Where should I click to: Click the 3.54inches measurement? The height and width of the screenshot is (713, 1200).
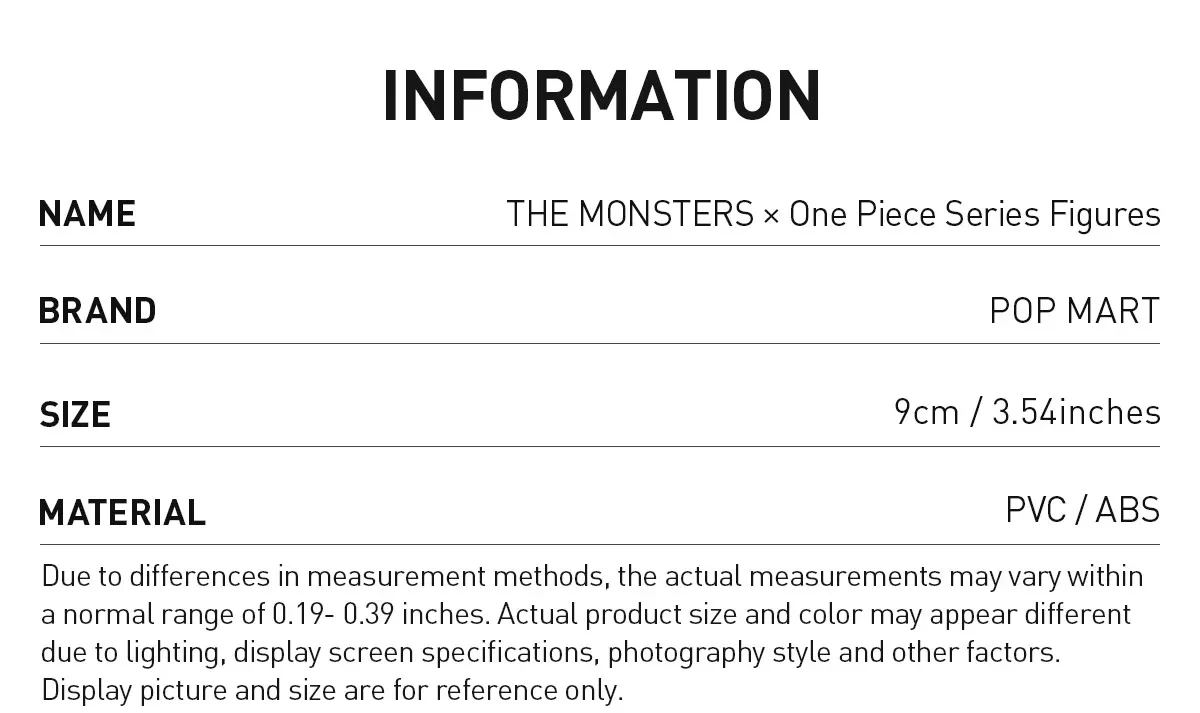point(1076,412)
